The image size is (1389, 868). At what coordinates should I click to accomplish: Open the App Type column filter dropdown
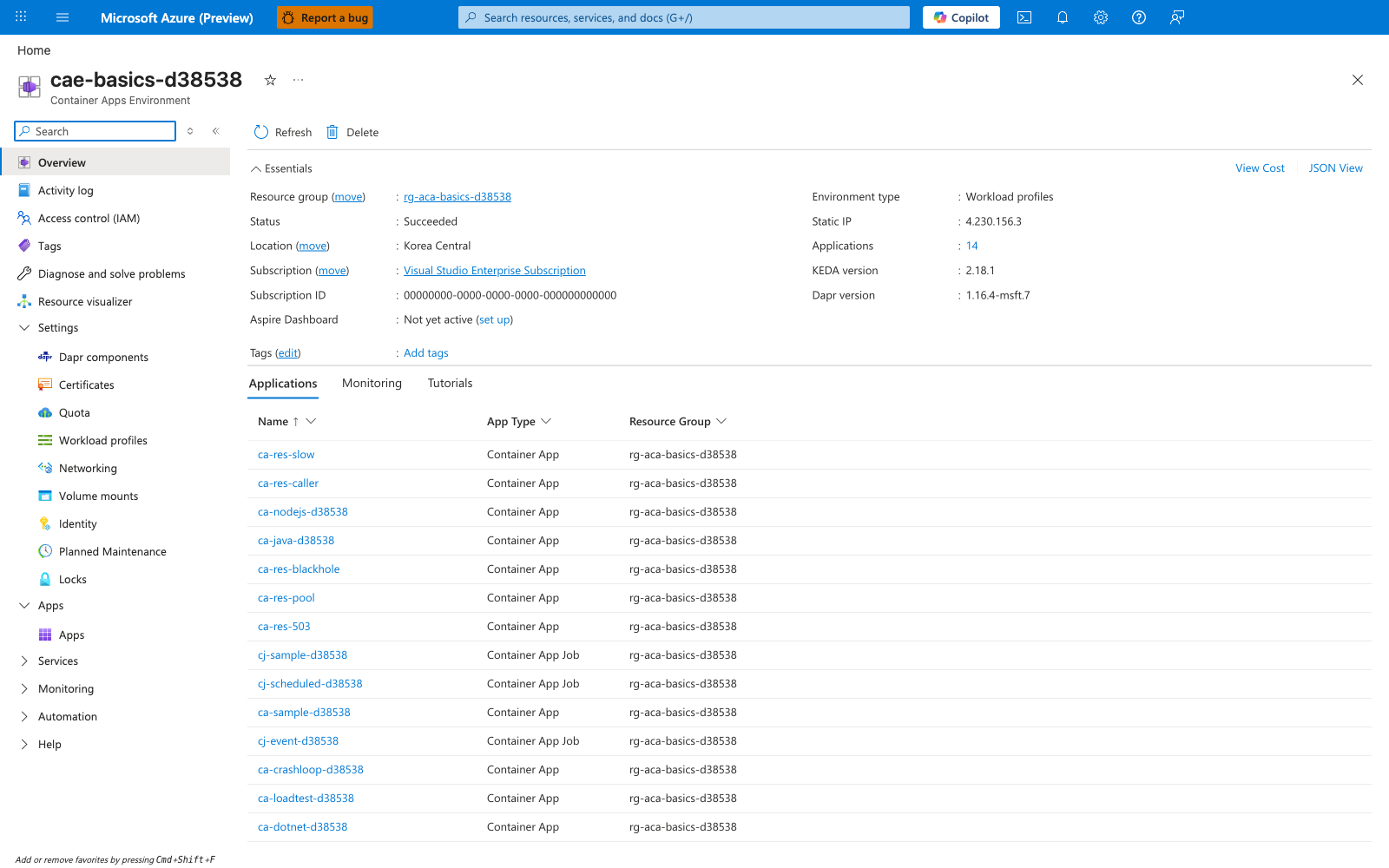pos(546,421)
